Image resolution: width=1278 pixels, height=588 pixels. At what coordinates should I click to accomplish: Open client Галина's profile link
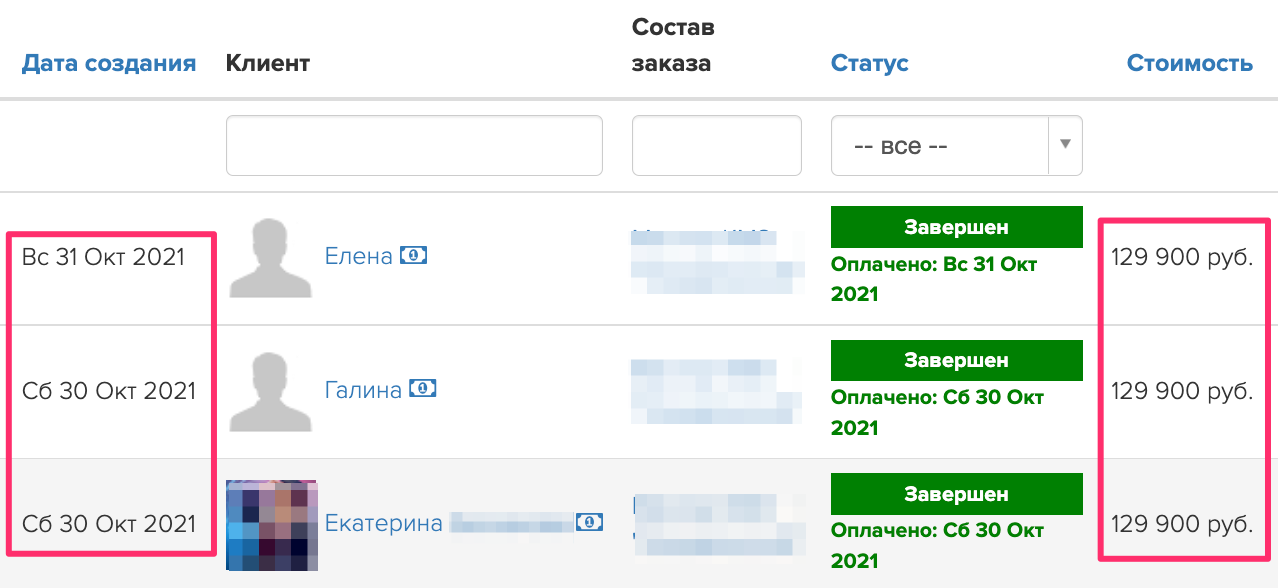pos(363,389)
